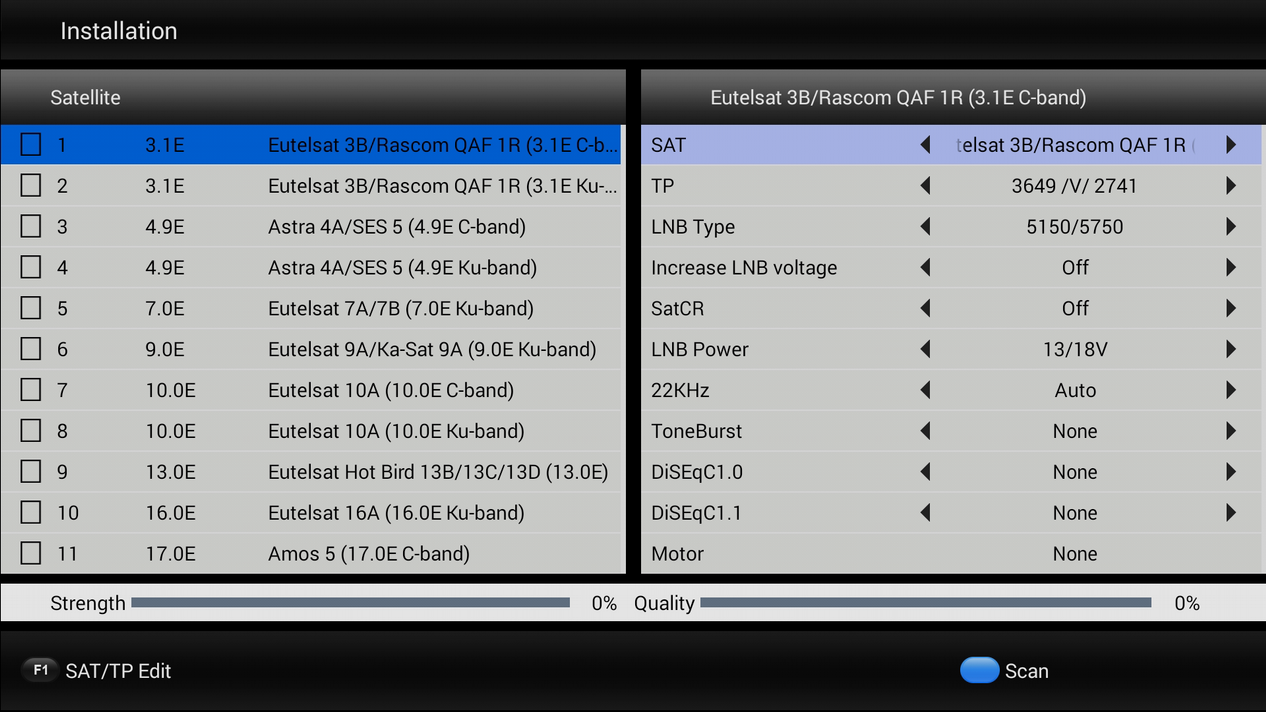Click the LNB Type value 5150/5750
Image resolution: width=1266 pixels, height=712 pixels.
(1075, 227)
